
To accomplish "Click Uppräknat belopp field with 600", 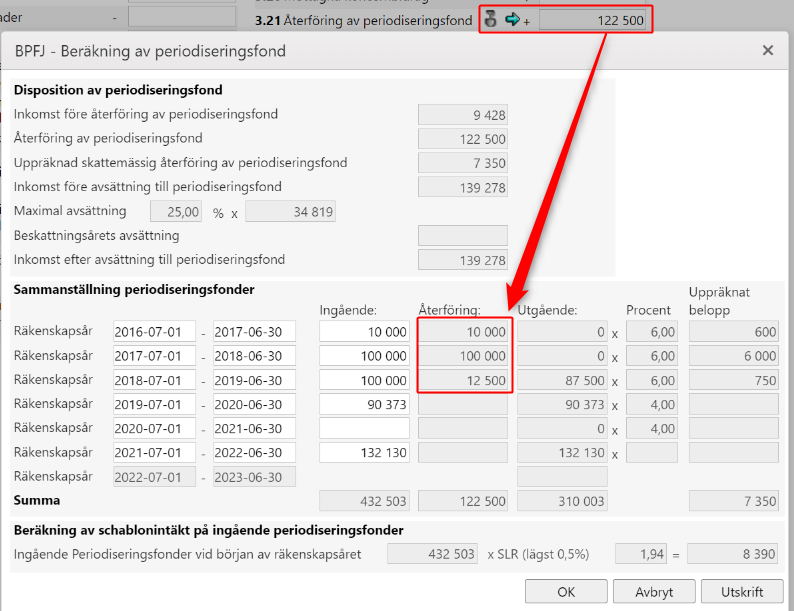I will [x=734, y=332].
